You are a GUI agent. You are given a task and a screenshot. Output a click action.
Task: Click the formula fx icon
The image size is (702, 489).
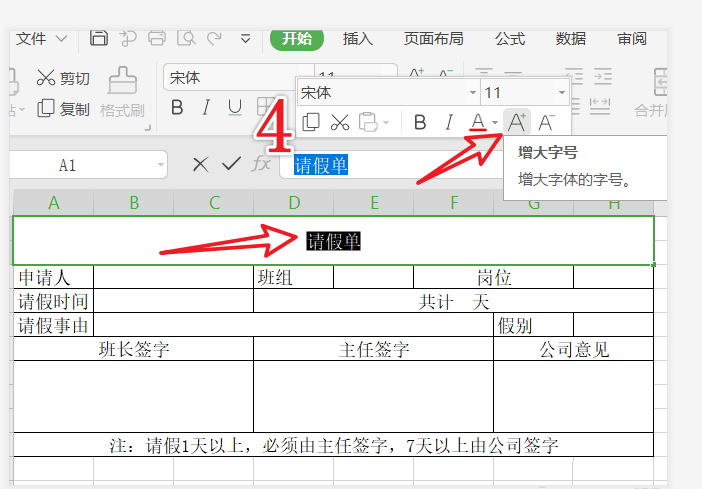[261, 164]
